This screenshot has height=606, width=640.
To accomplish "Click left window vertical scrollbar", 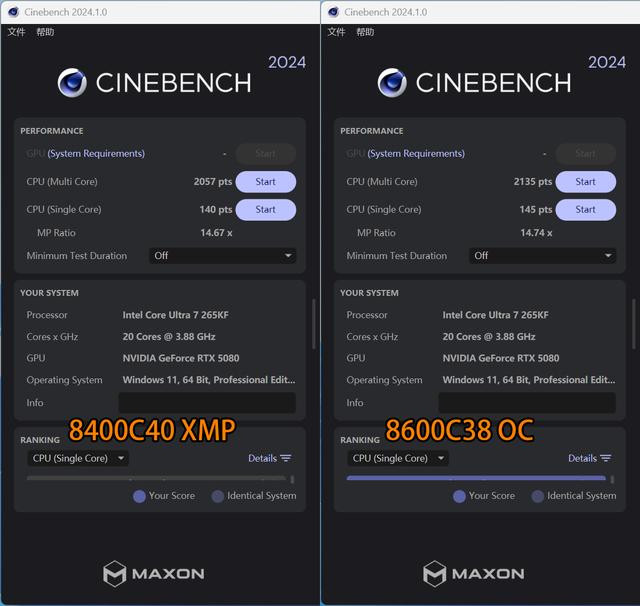I will point(313,324).
